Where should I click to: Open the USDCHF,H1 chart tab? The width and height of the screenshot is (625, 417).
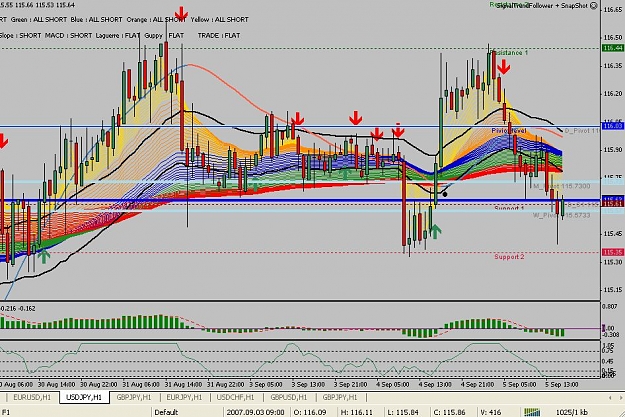point(235,397)
